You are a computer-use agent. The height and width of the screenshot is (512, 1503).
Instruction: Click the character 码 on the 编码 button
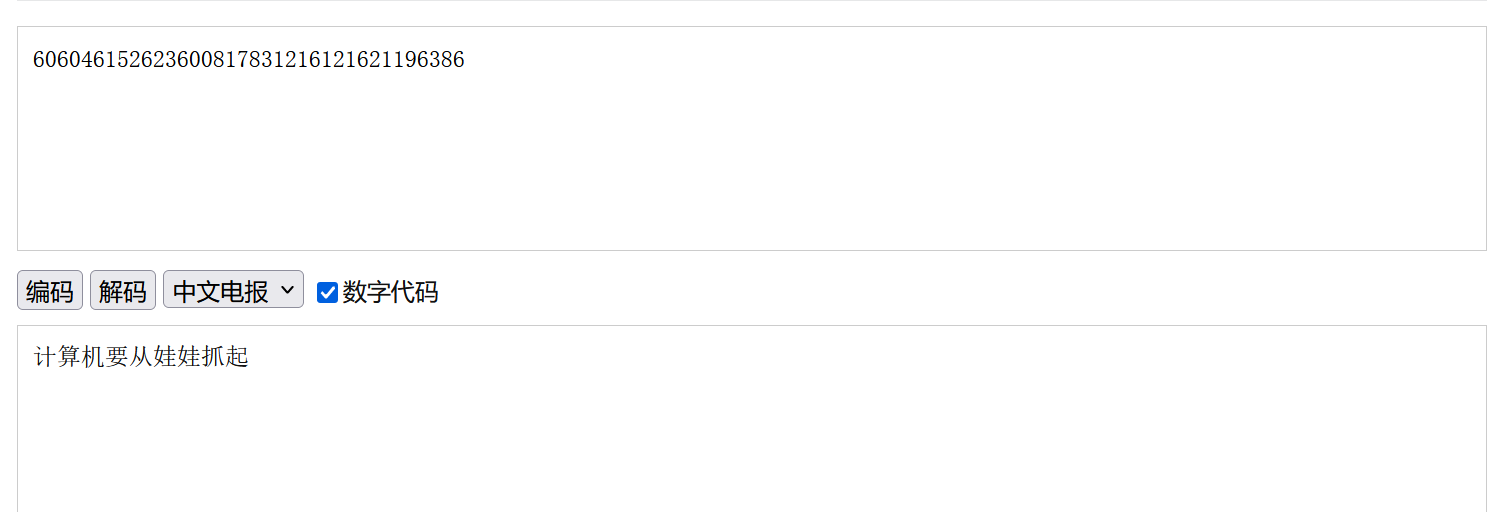pyautogui.click(x=62, y=291)
